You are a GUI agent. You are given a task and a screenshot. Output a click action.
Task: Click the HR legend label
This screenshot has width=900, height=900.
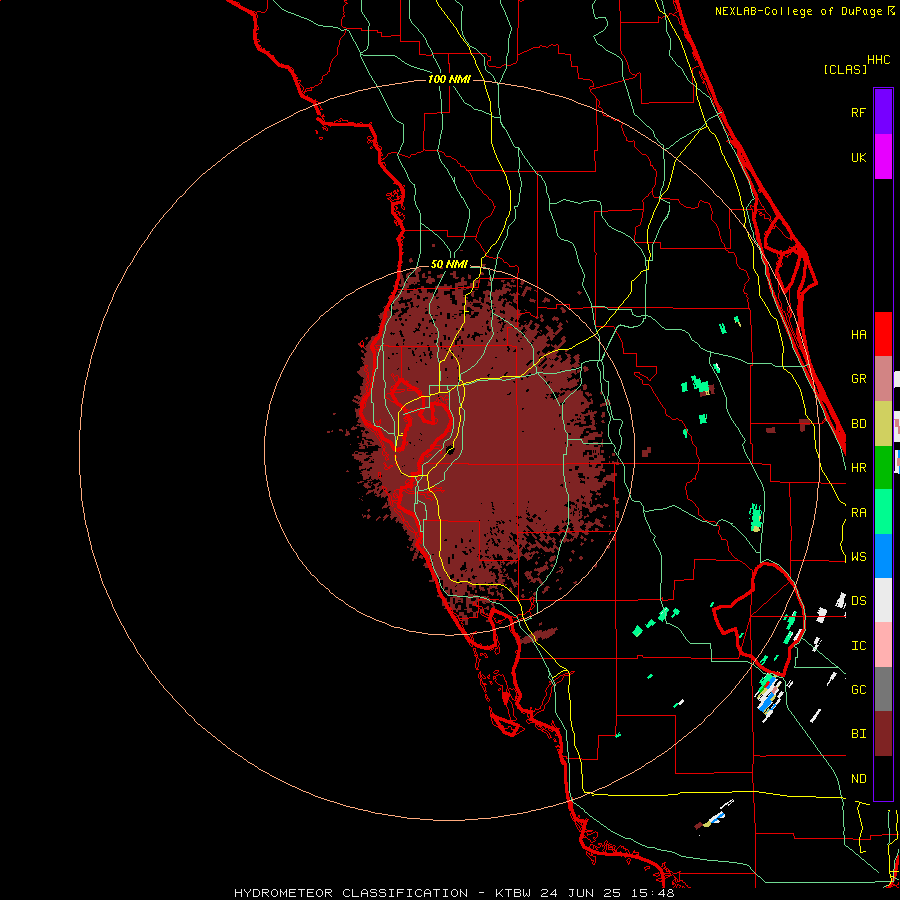(x=858, y=468)
